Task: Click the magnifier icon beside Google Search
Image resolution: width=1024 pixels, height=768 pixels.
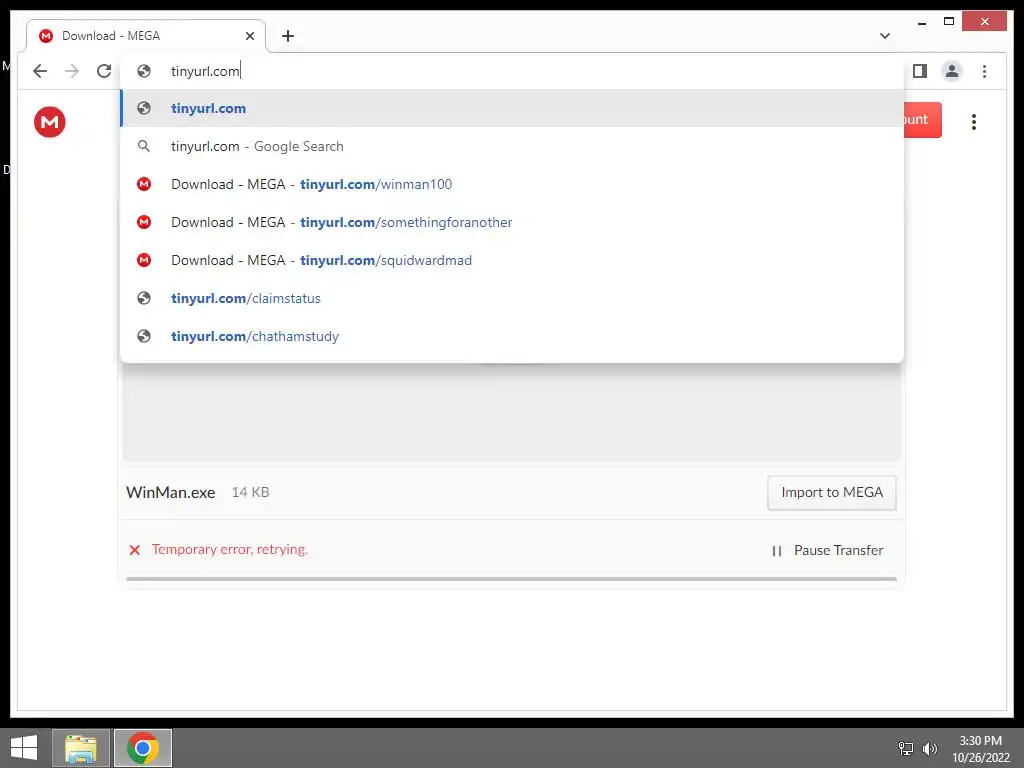Action: pyautogui.click(x=144, y=146)
